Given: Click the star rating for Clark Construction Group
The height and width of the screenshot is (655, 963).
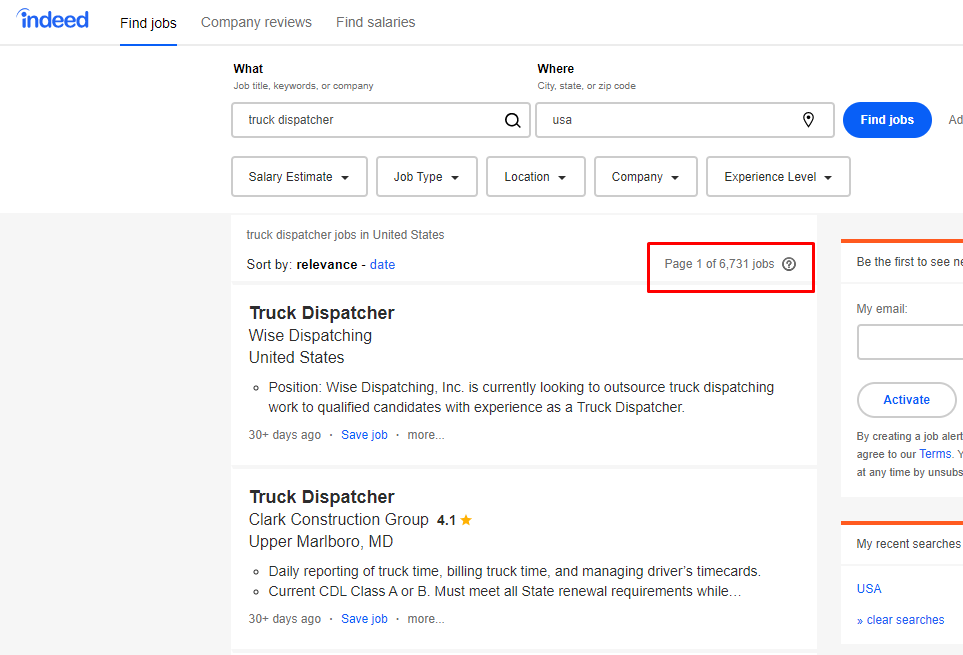Looking at the screenshot, I should pyautogui.click(x=466, y=520).
